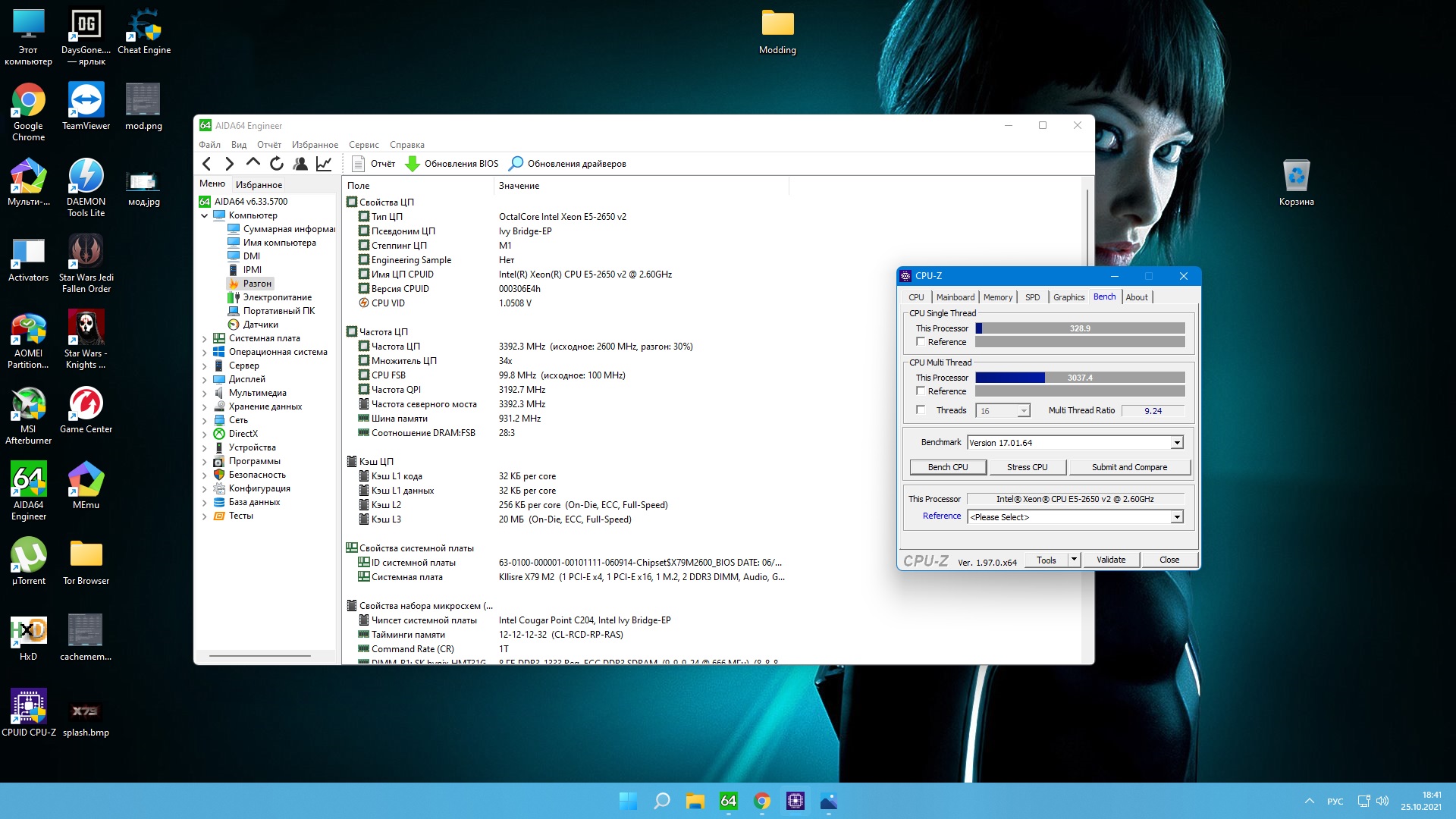Switch to the Memory tab in CPU-Z
Image resolution: width=1456 pixels, height=819 pixels.
tap(997, 297)
